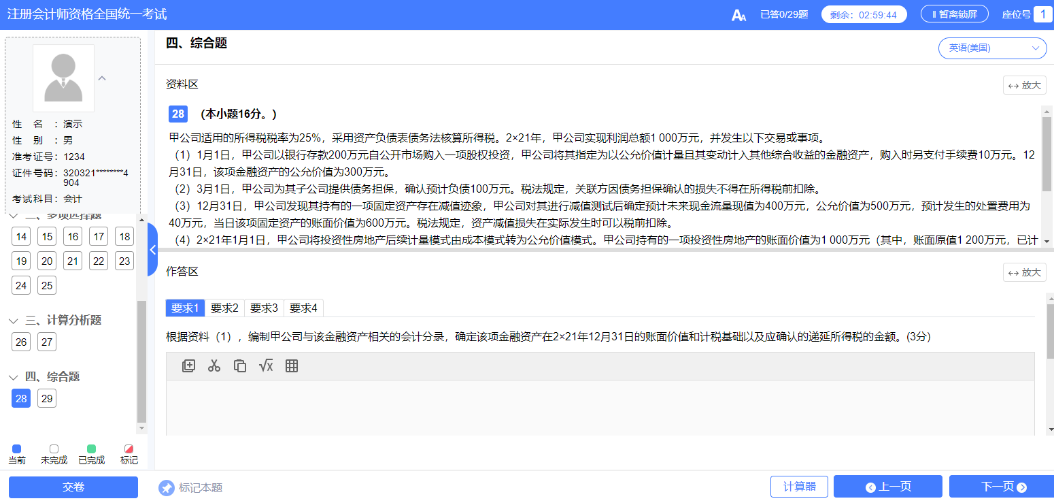This screenshot has height=503, width=1054.
Task: Open the 英语(美国) language dropdown
Action: pos(991,48)
